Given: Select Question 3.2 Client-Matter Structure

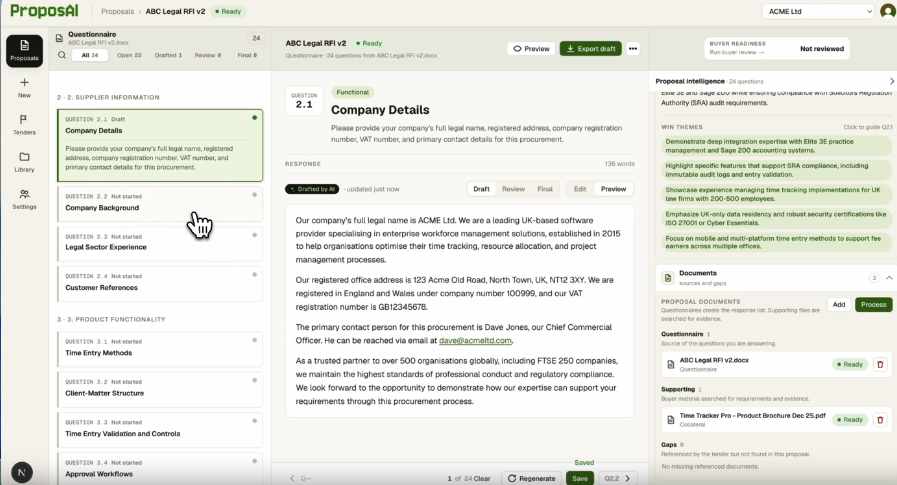Looking at the screenshot, I should pyautogui.click(x=160, y=389).
